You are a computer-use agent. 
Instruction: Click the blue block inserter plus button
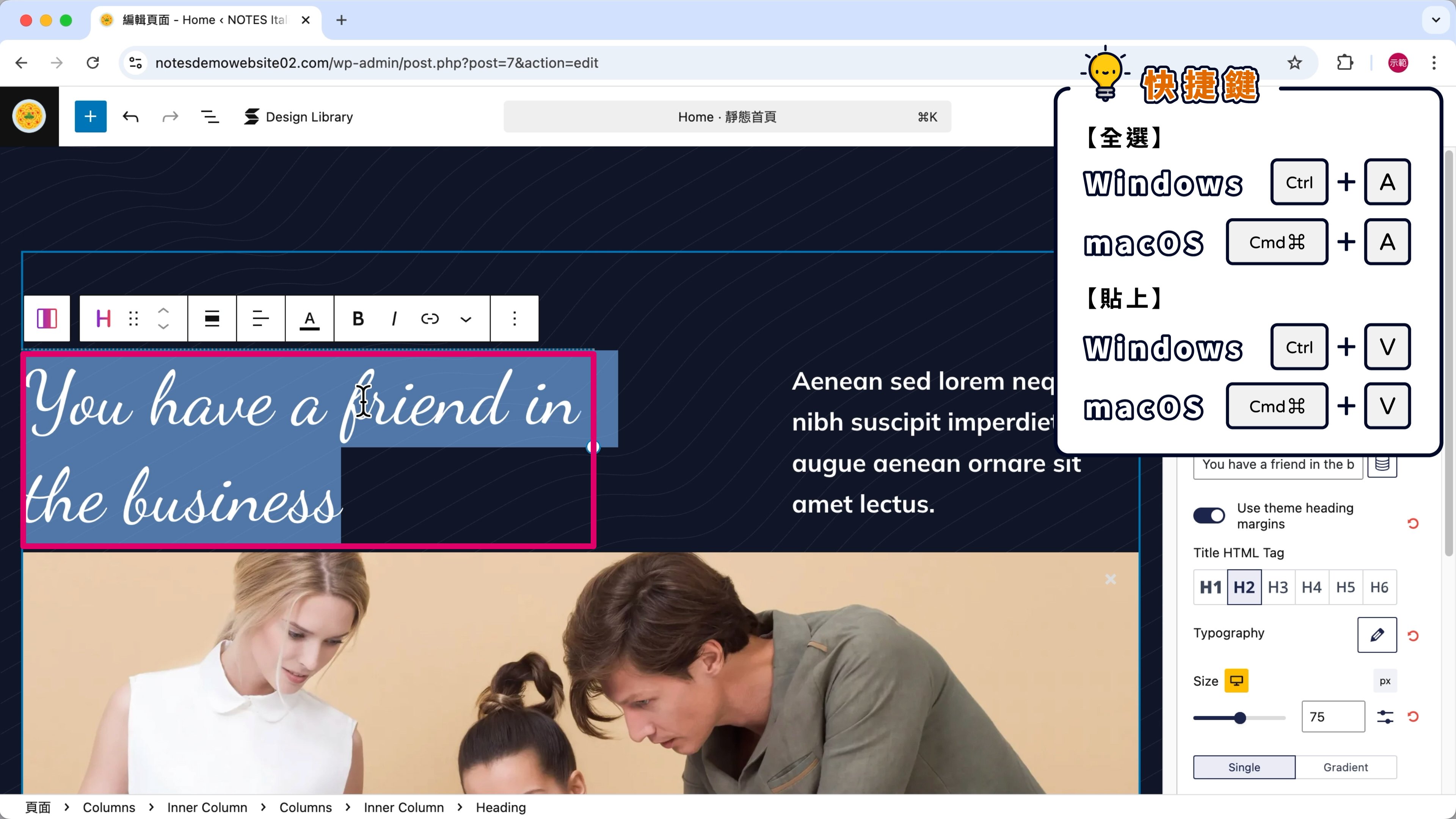tap(91, 116)
